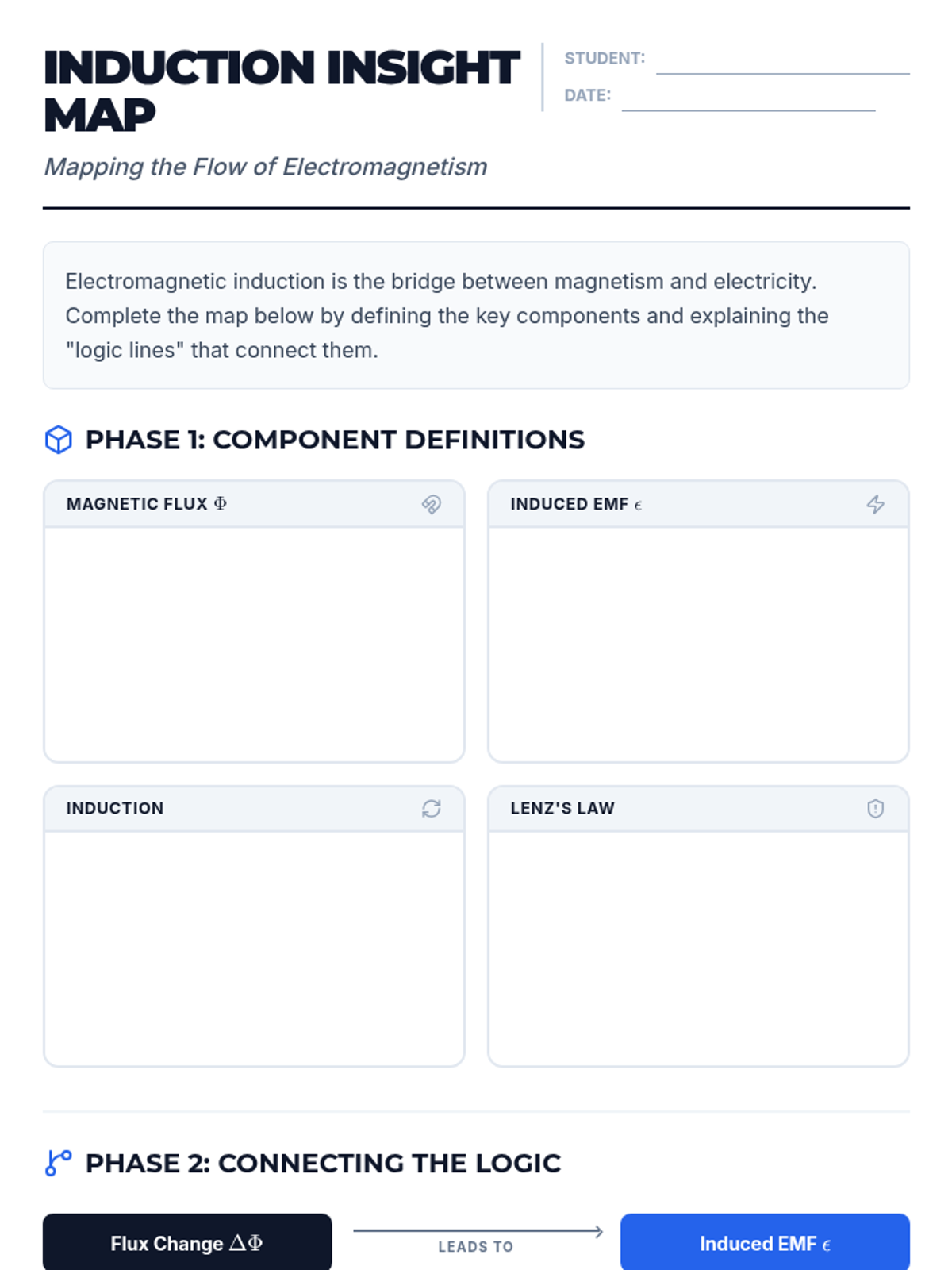This screenshot has width=952, height=1270.
Task: Click the magnet icon in Magnetic Flux card
Action: [432, 504]
